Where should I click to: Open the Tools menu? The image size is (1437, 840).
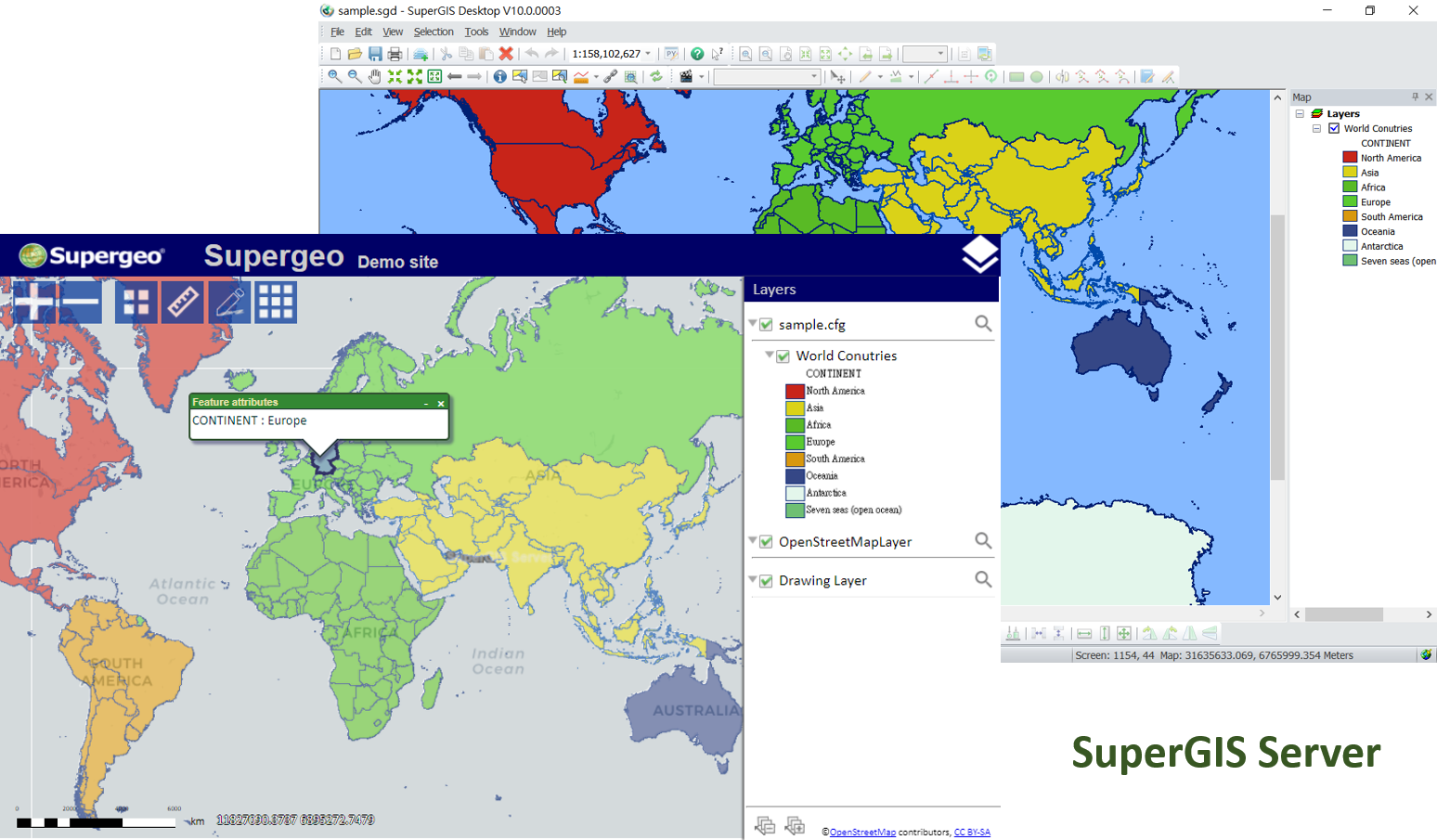(476, 32)
